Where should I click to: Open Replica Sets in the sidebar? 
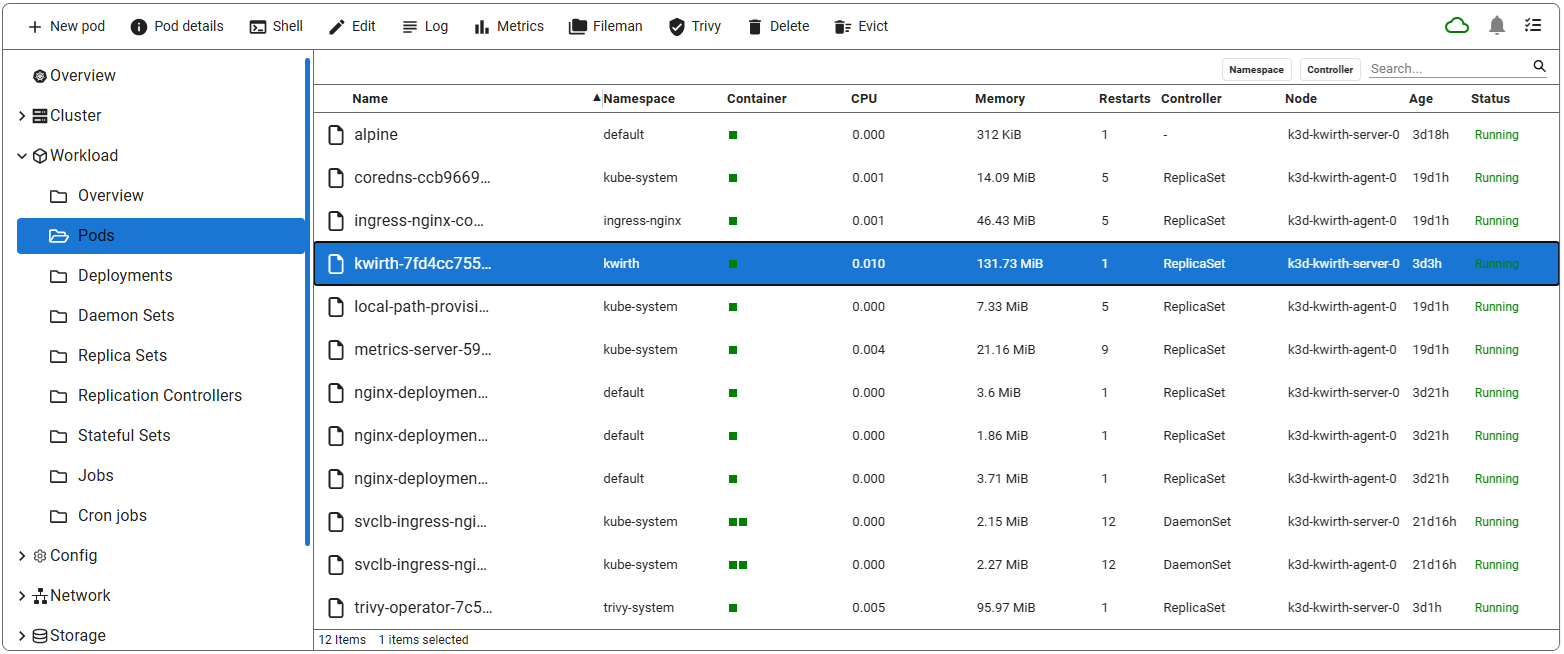click(122, 356)
